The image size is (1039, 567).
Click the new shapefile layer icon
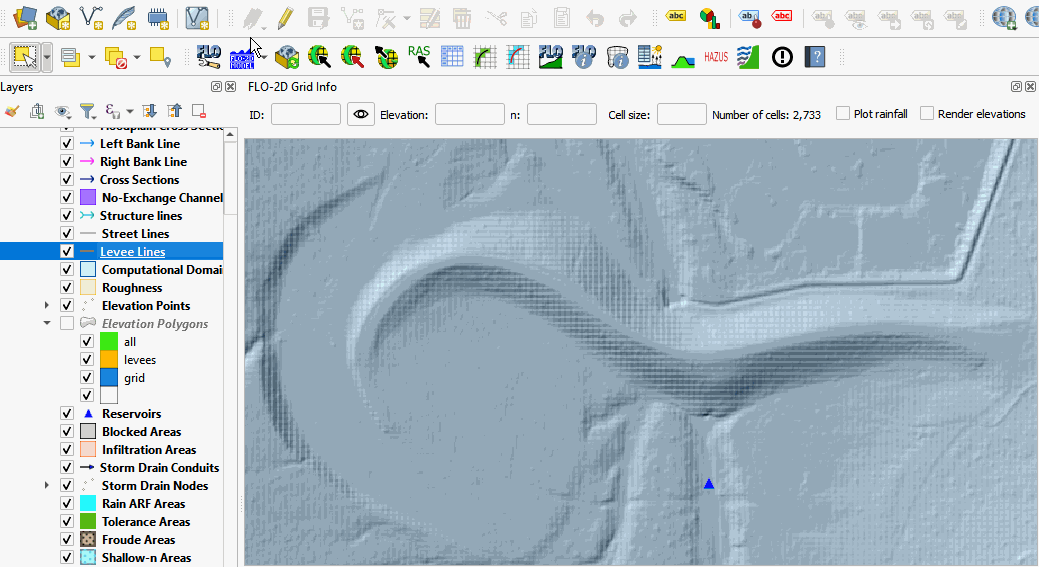[x=92, y=18]
